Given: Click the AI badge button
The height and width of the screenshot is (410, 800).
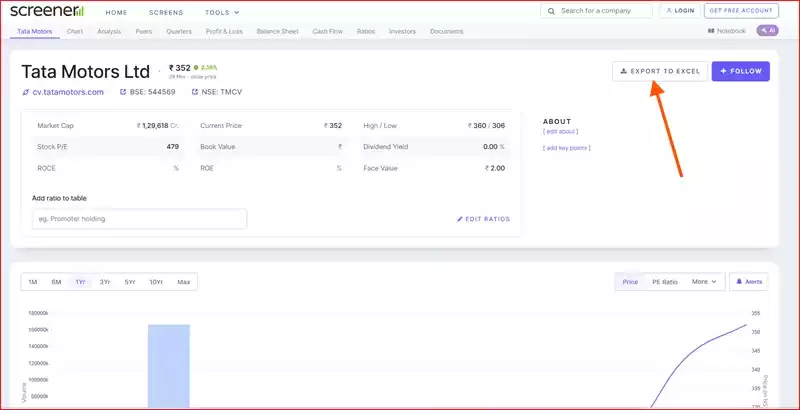Looking at the screenshot, I should (767, 31).
